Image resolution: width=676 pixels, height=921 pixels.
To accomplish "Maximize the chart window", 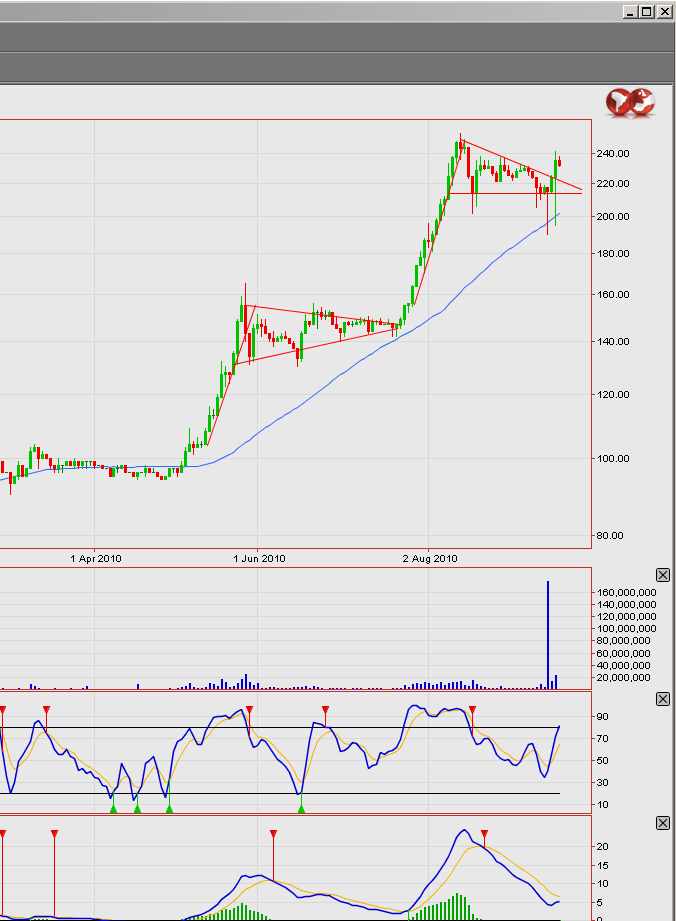I will click(647, 12).
